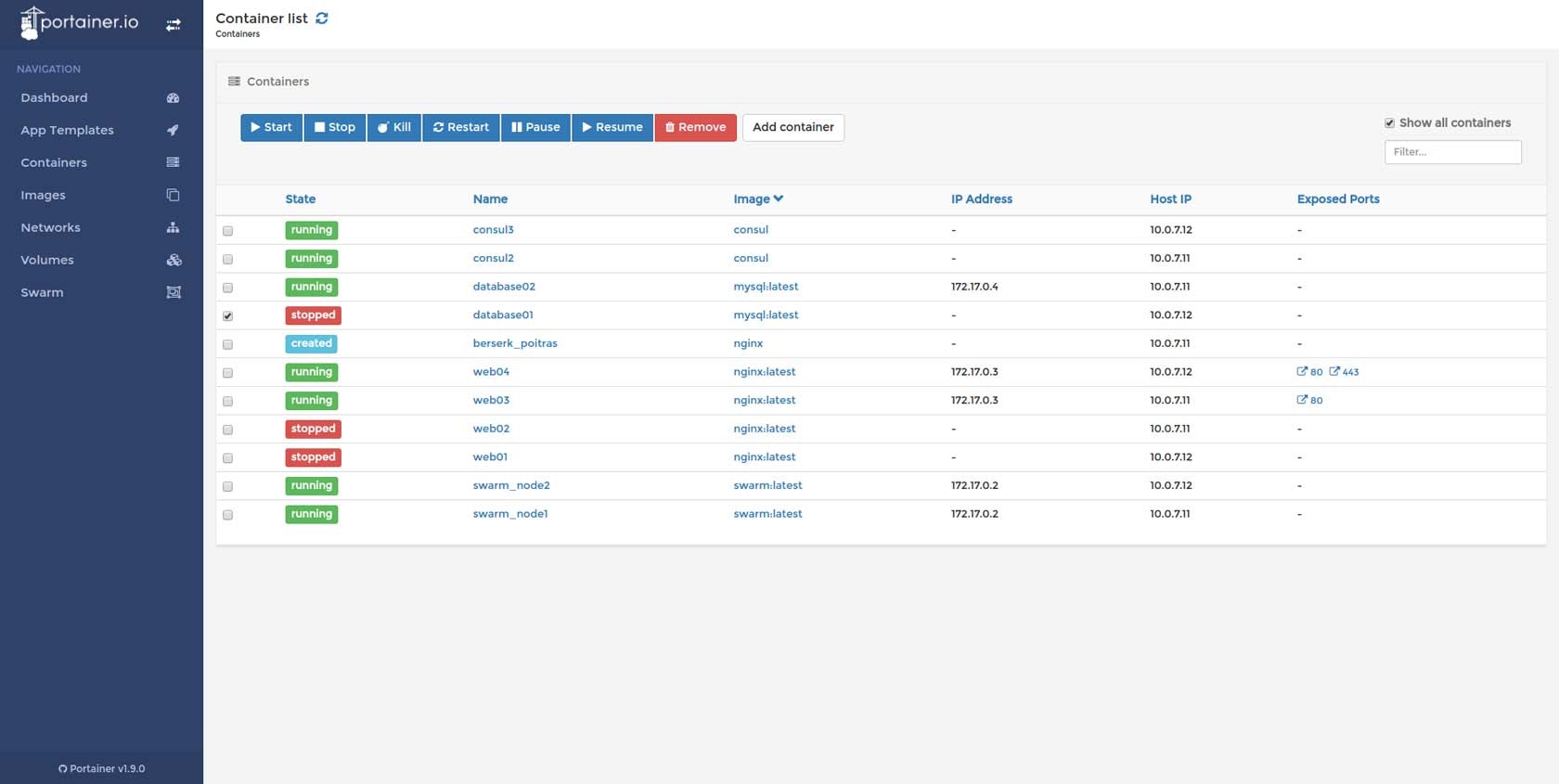Sort containers by State column header

click(x=301, y=199)
